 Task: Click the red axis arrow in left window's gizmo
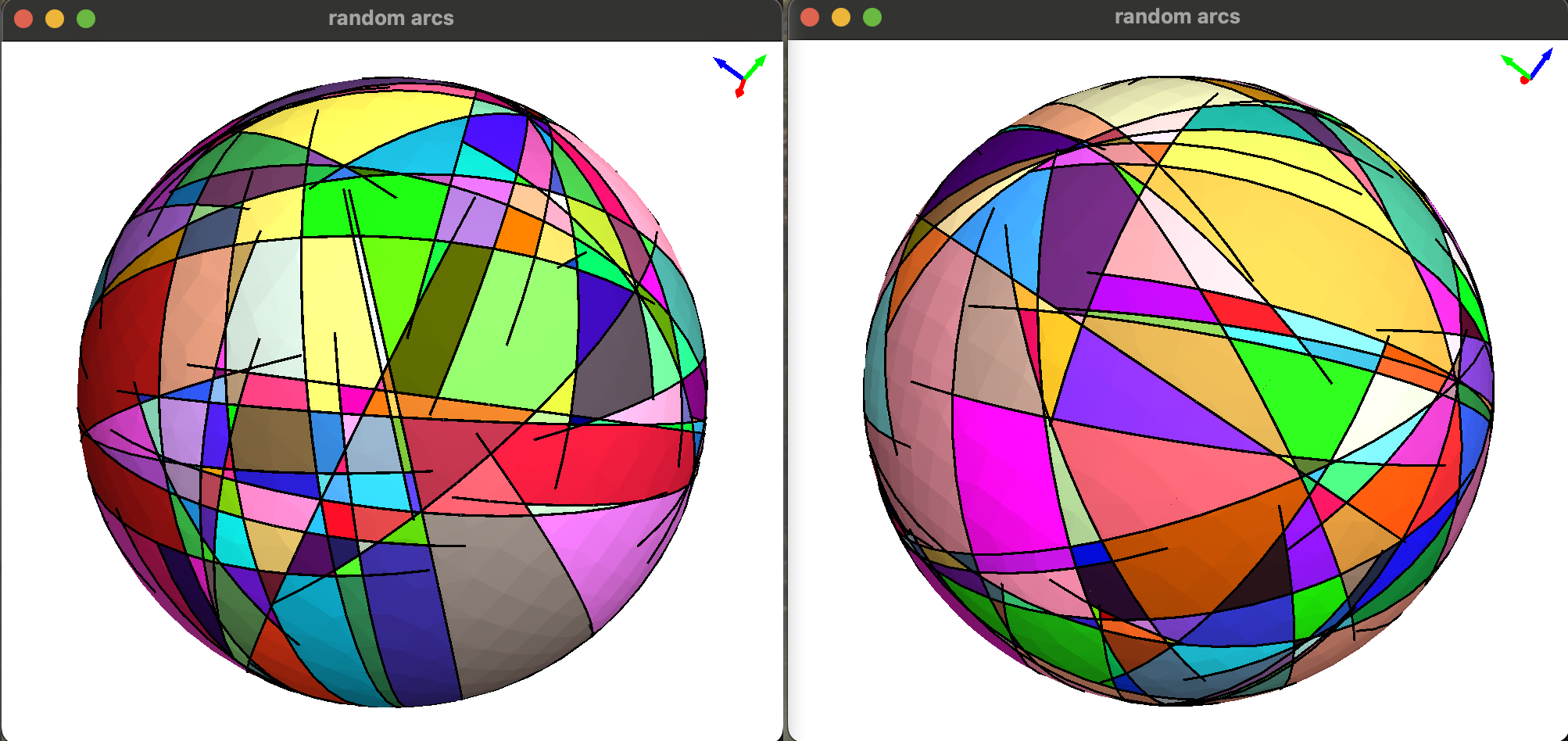point(739,90)
